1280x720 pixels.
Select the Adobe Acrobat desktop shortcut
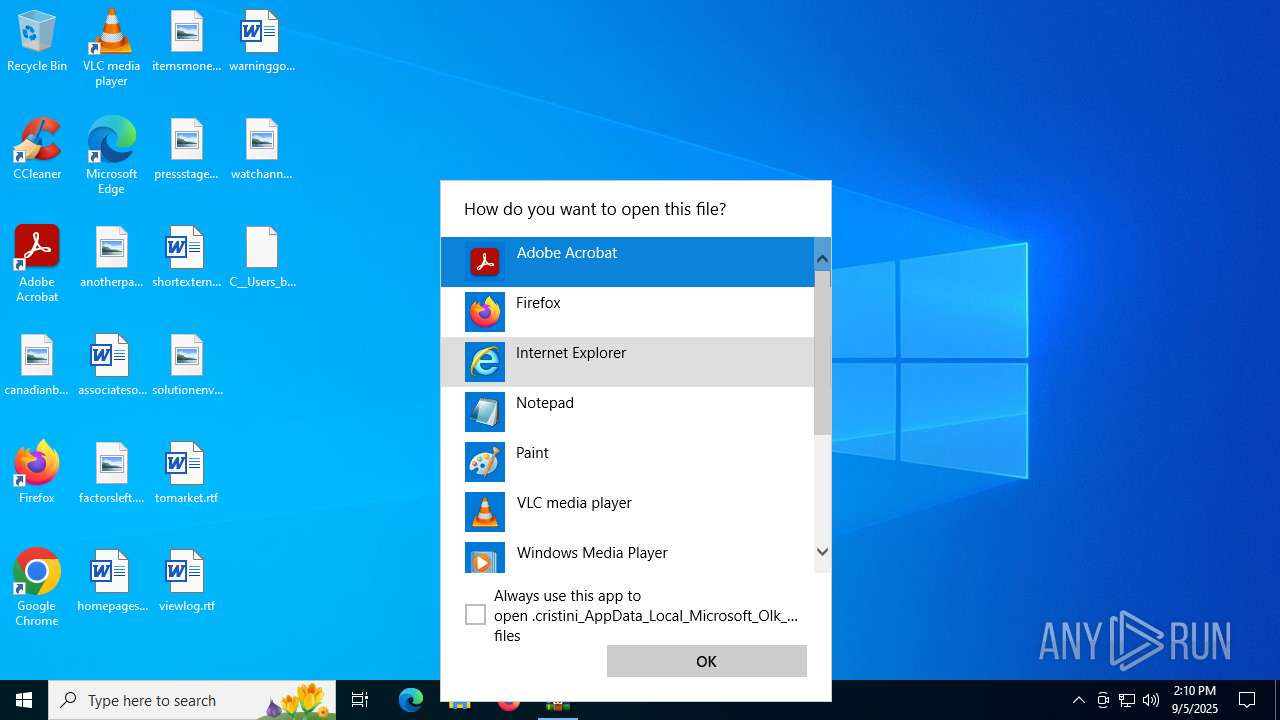(37, 264)
